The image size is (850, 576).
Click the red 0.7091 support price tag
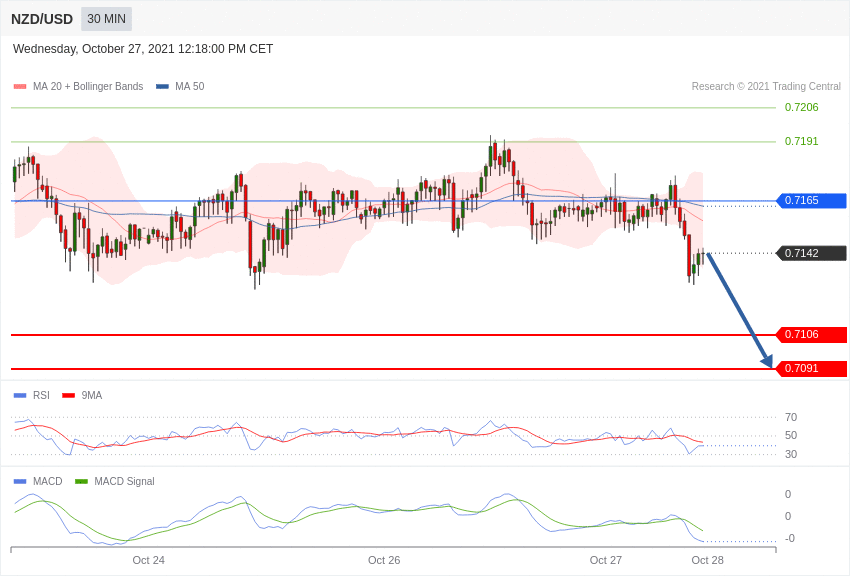[812, 368]
